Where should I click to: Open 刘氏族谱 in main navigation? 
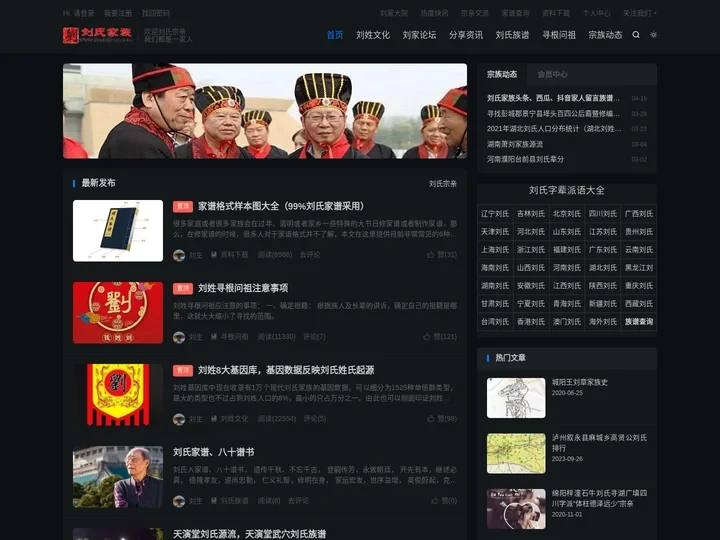click(x=512, y=35)
